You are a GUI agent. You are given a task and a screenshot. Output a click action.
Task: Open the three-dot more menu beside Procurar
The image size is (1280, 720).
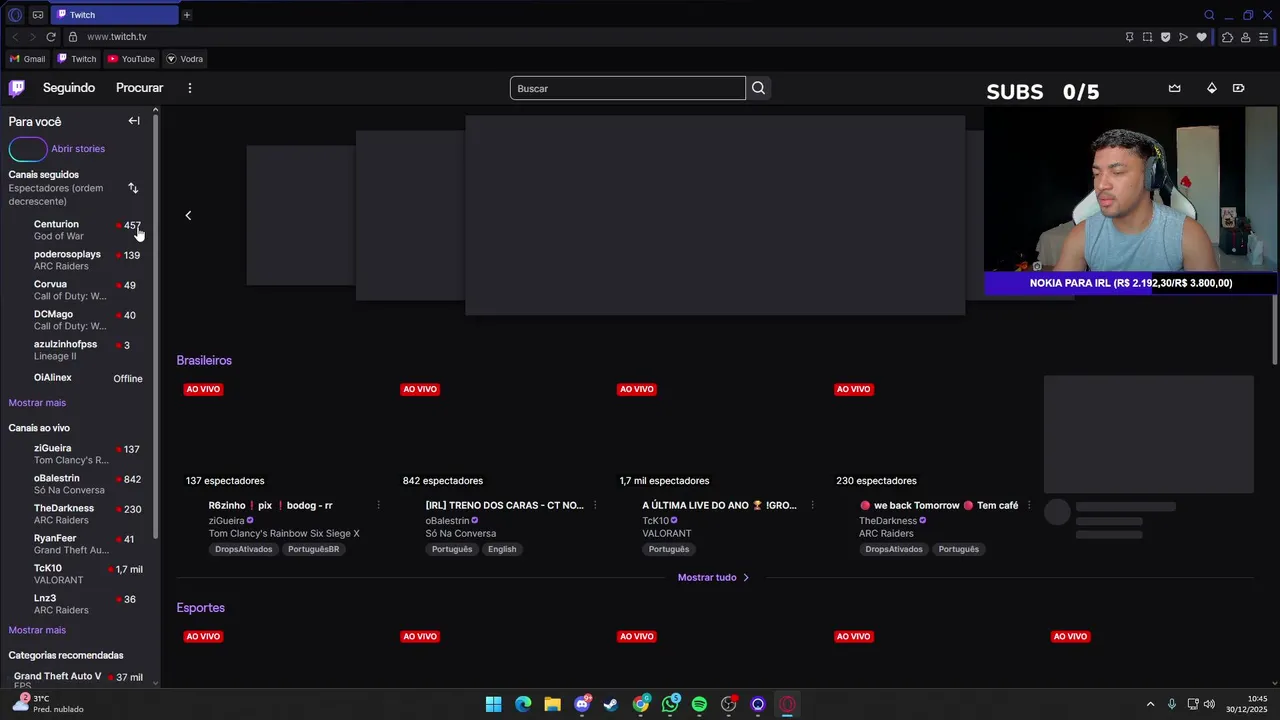pos(189,88)
